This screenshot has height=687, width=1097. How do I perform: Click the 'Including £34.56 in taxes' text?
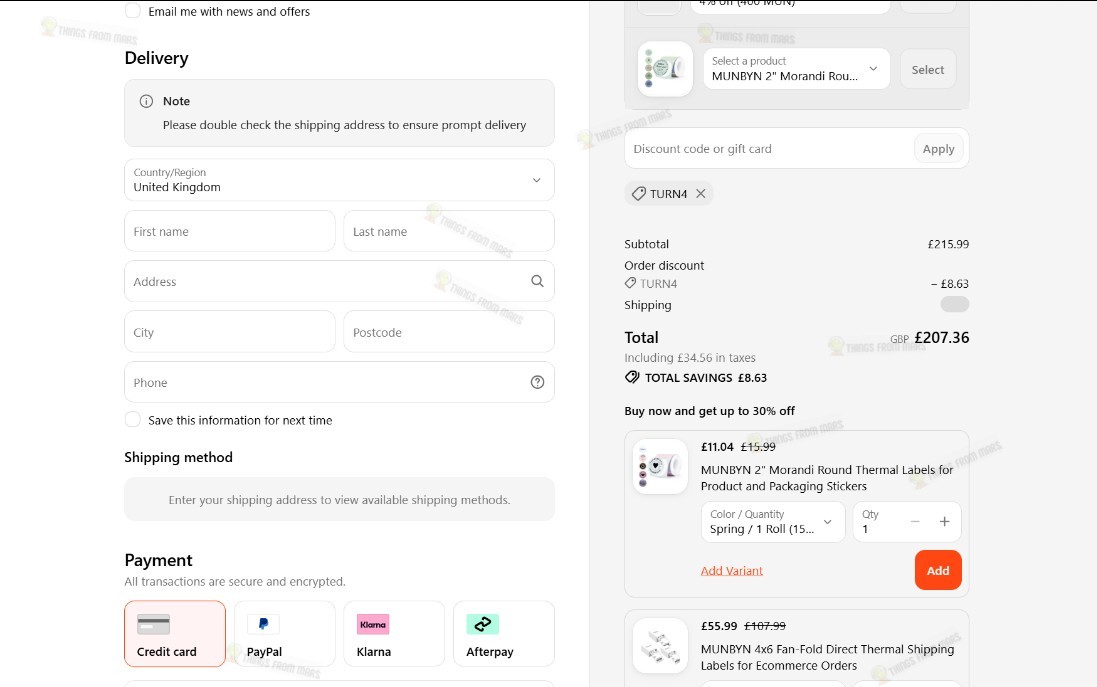click(x=690, y=357)
